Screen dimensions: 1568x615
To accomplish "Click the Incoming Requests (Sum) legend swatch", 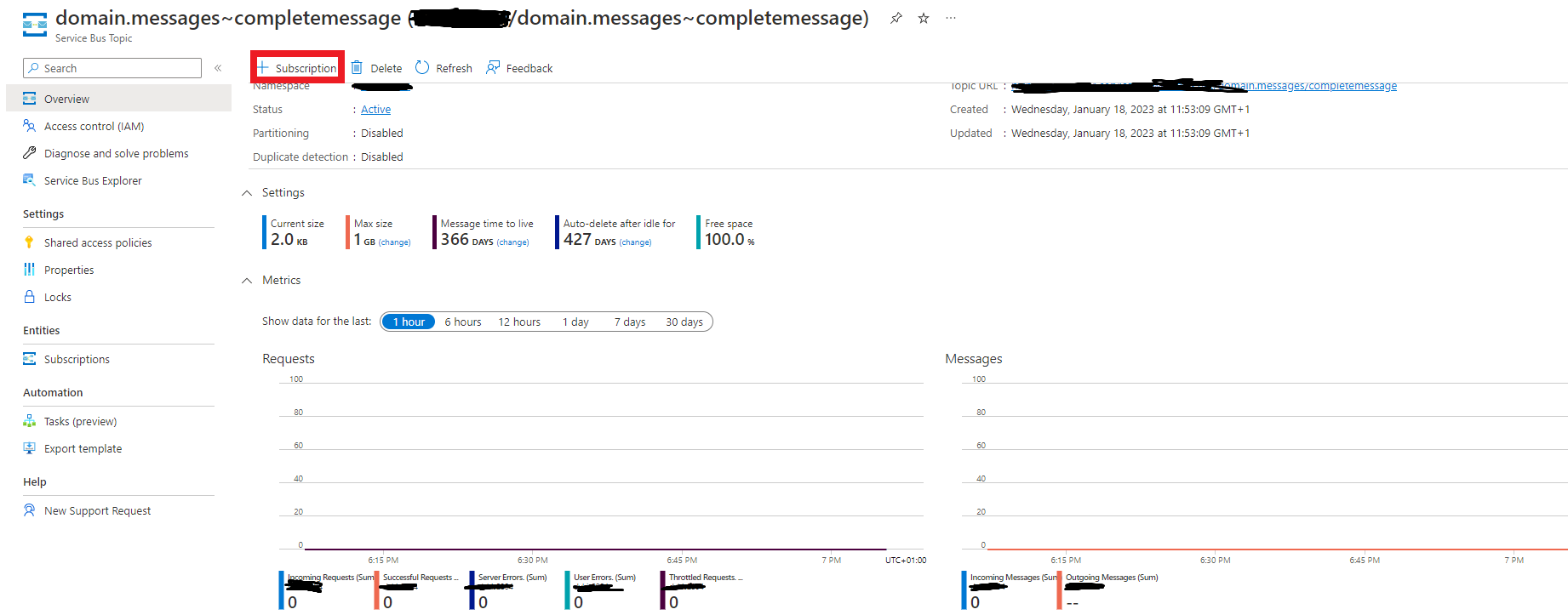I will coord(281,589).
